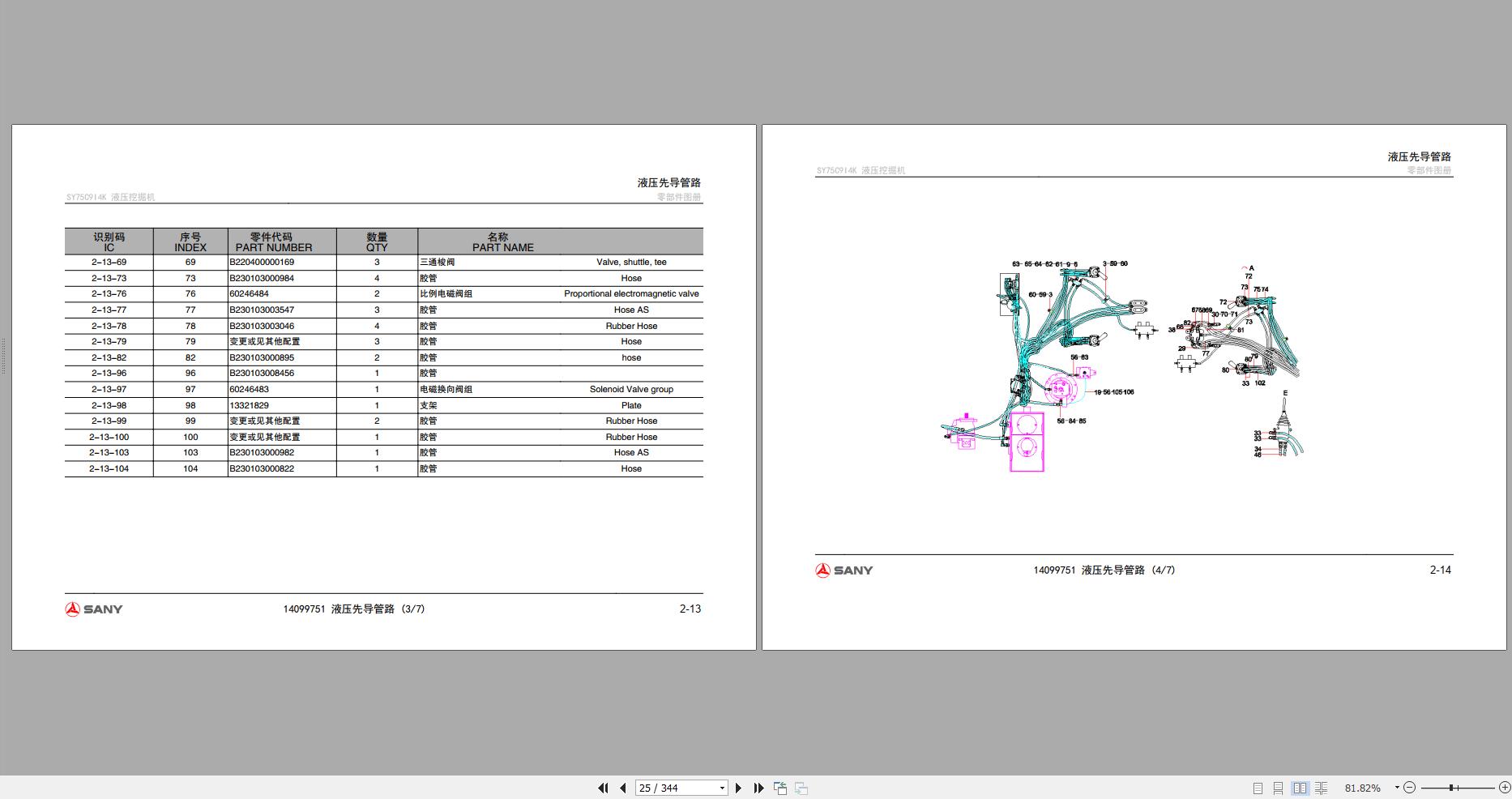
Task: Click identification code 2-13-100
Action: point(109,438)
